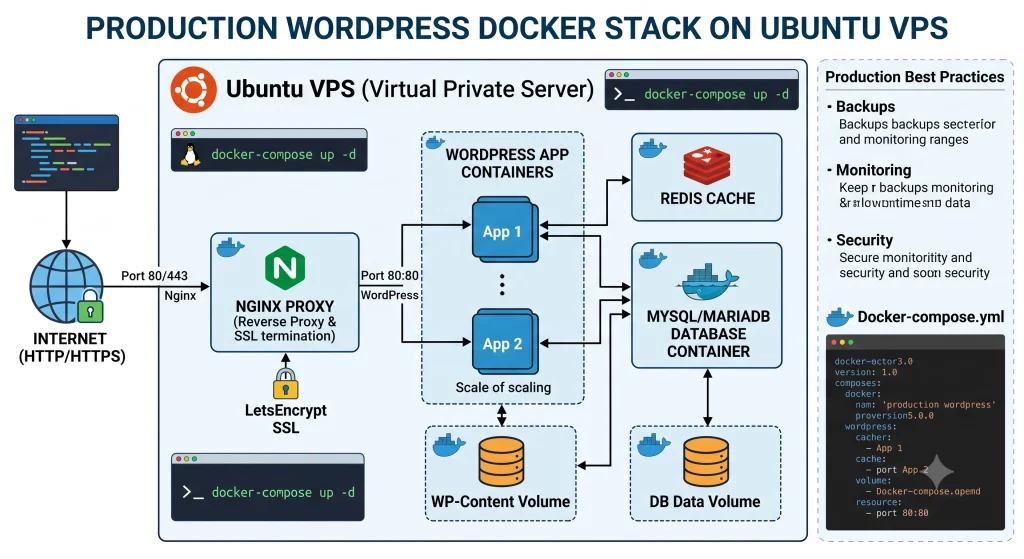Click the Docker whale in the MySQL/MariaDB container
1024x559 pixels.
point(708,281)
